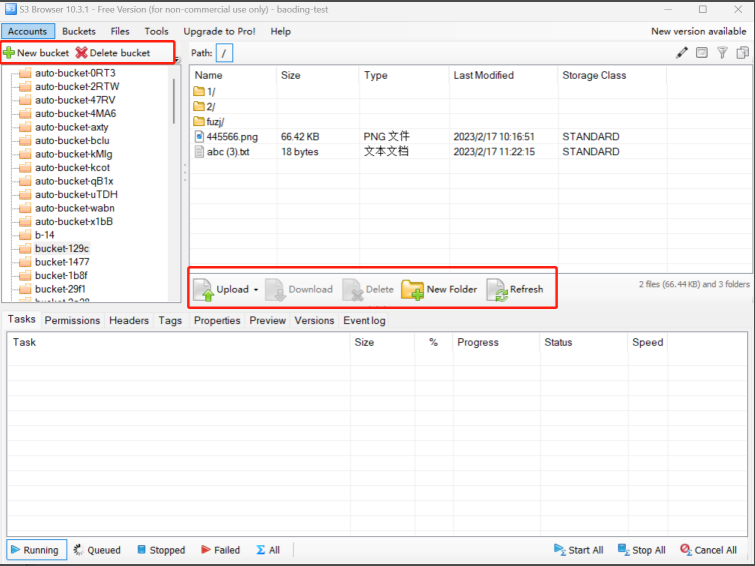Click the Path input field
The image size is (755, 566).
click(224, 53)
